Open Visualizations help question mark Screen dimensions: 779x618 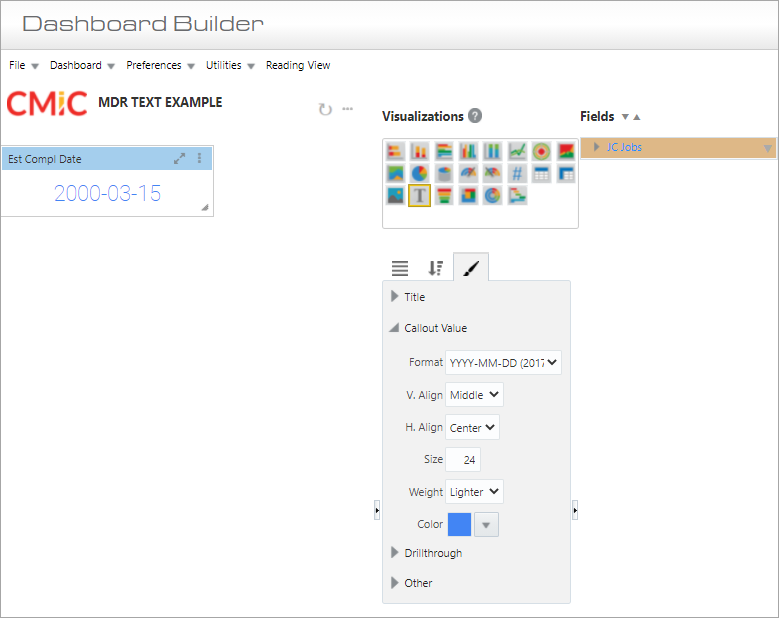(475, 116)
